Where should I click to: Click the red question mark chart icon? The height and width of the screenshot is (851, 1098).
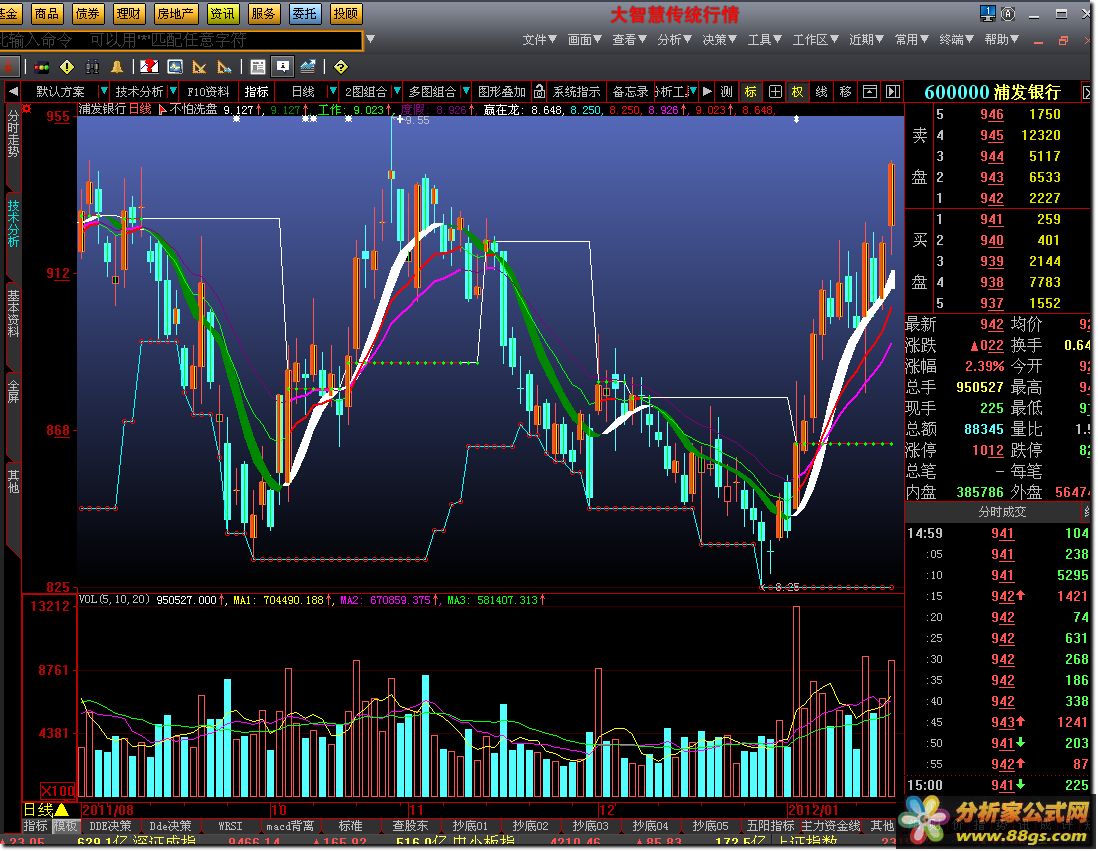pos(148,67)
